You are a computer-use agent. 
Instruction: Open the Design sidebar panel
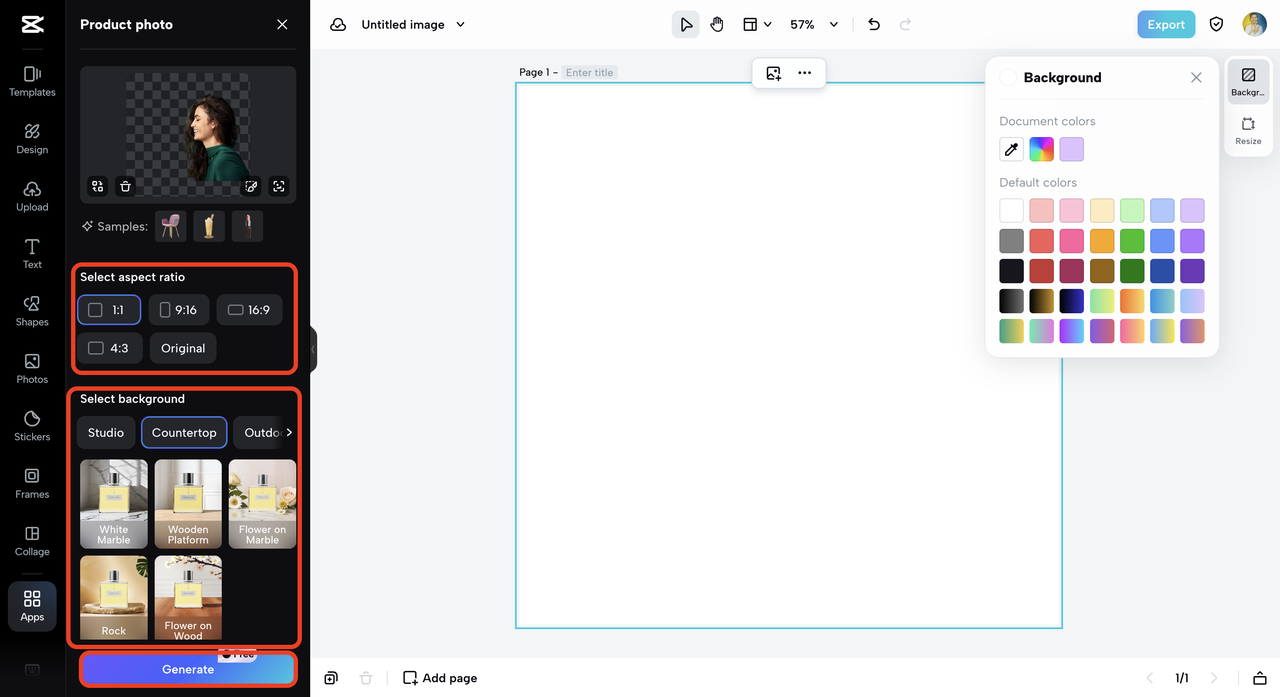32,139
